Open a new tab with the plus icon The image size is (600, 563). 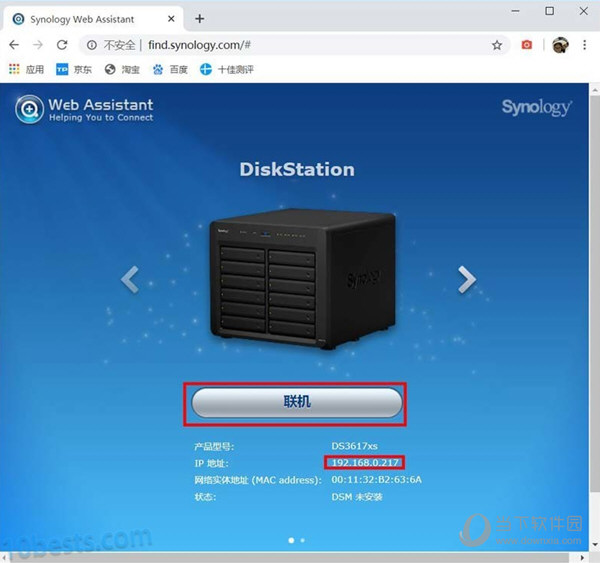coord(199,18)
